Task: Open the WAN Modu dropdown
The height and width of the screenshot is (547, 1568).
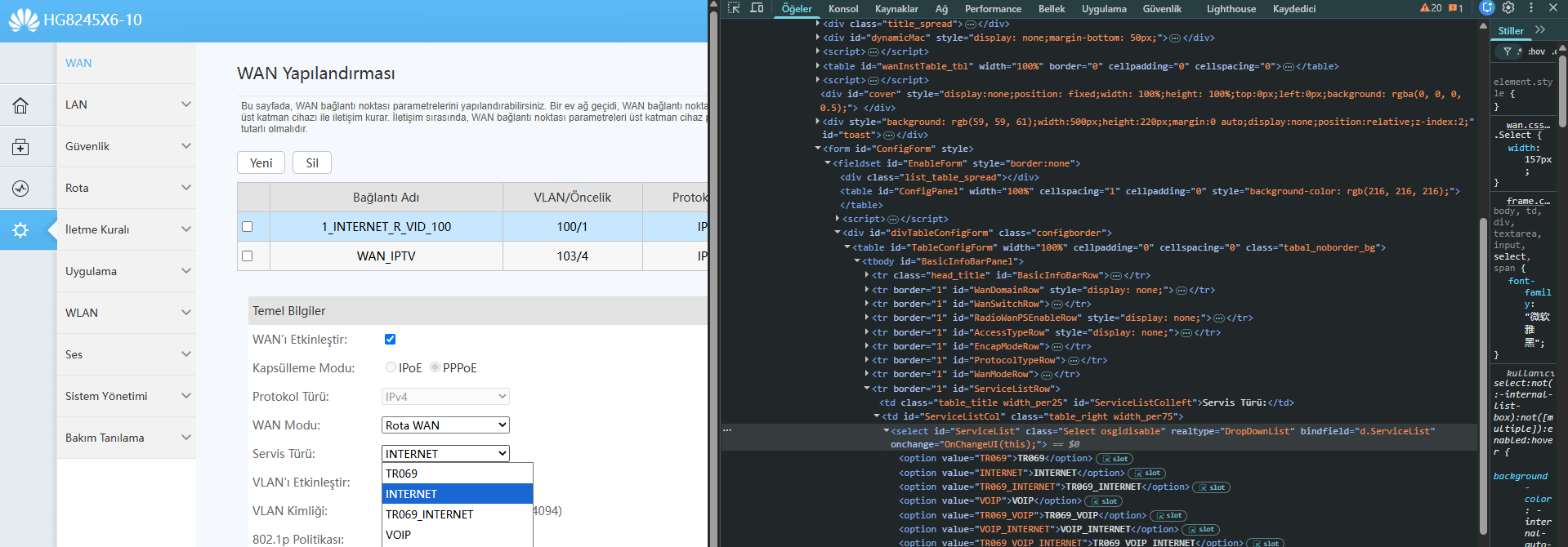Action: (446, 425)
